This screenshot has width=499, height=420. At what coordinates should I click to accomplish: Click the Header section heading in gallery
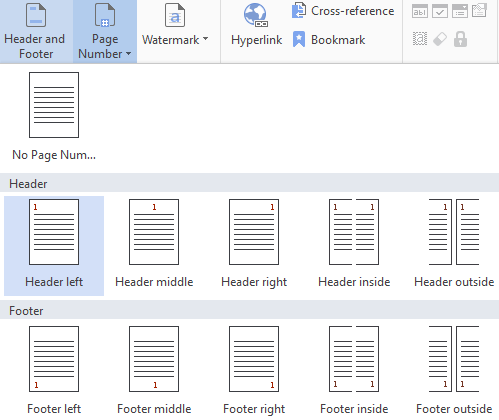[x=249, y=184]
